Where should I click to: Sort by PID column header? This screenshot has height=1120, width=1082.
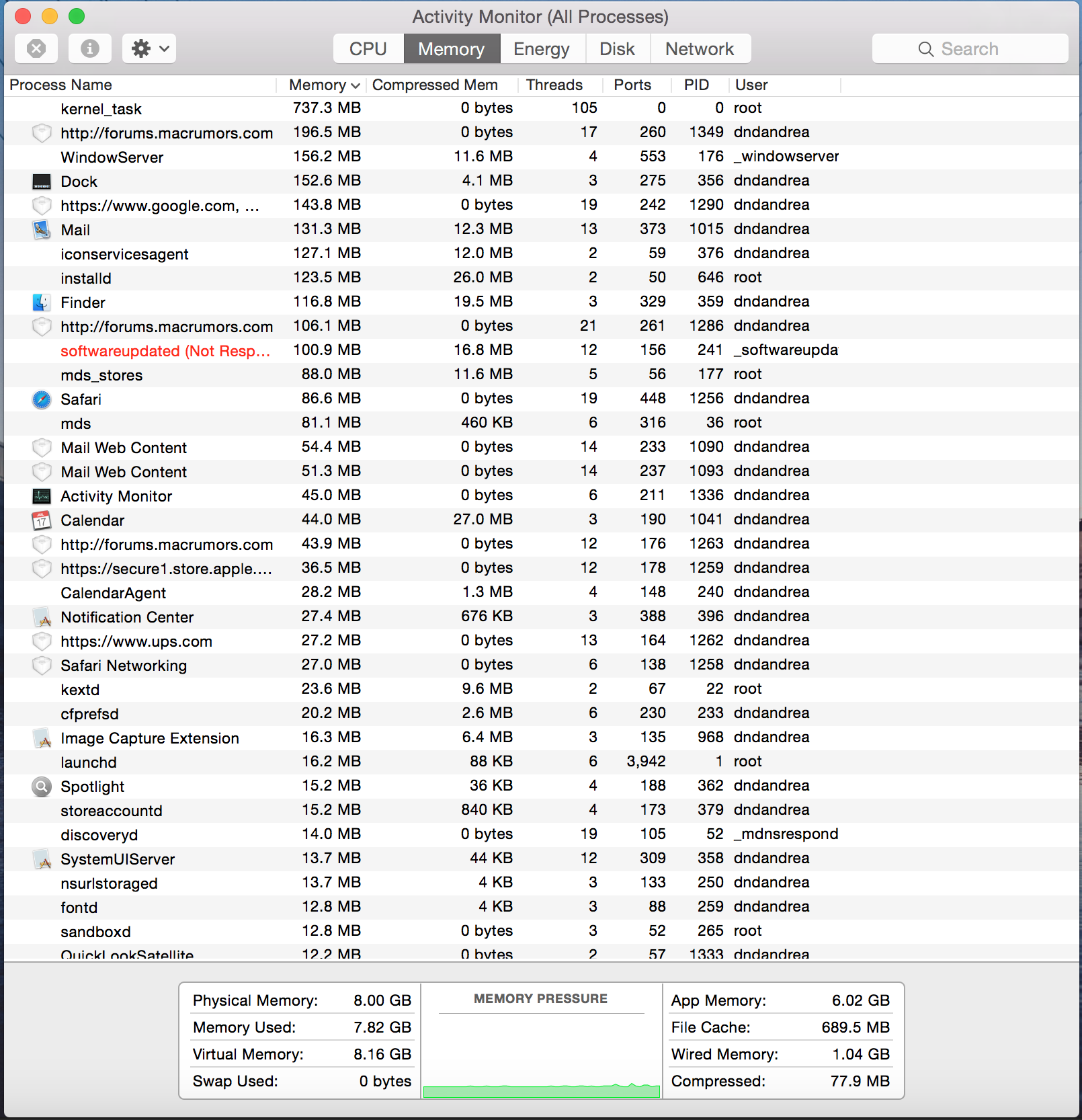click(x=700, y=85)
